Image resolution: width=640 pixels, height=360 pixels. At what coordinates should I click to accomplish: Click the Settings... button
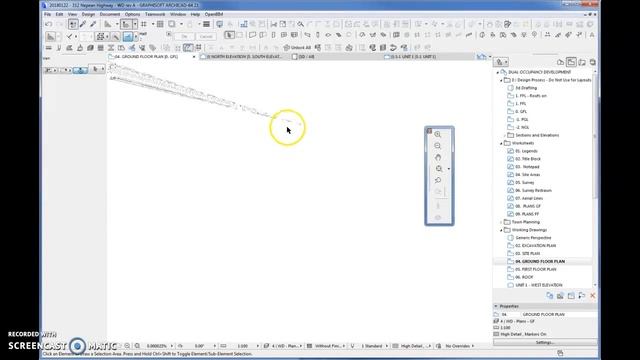(x=544, y=342)
